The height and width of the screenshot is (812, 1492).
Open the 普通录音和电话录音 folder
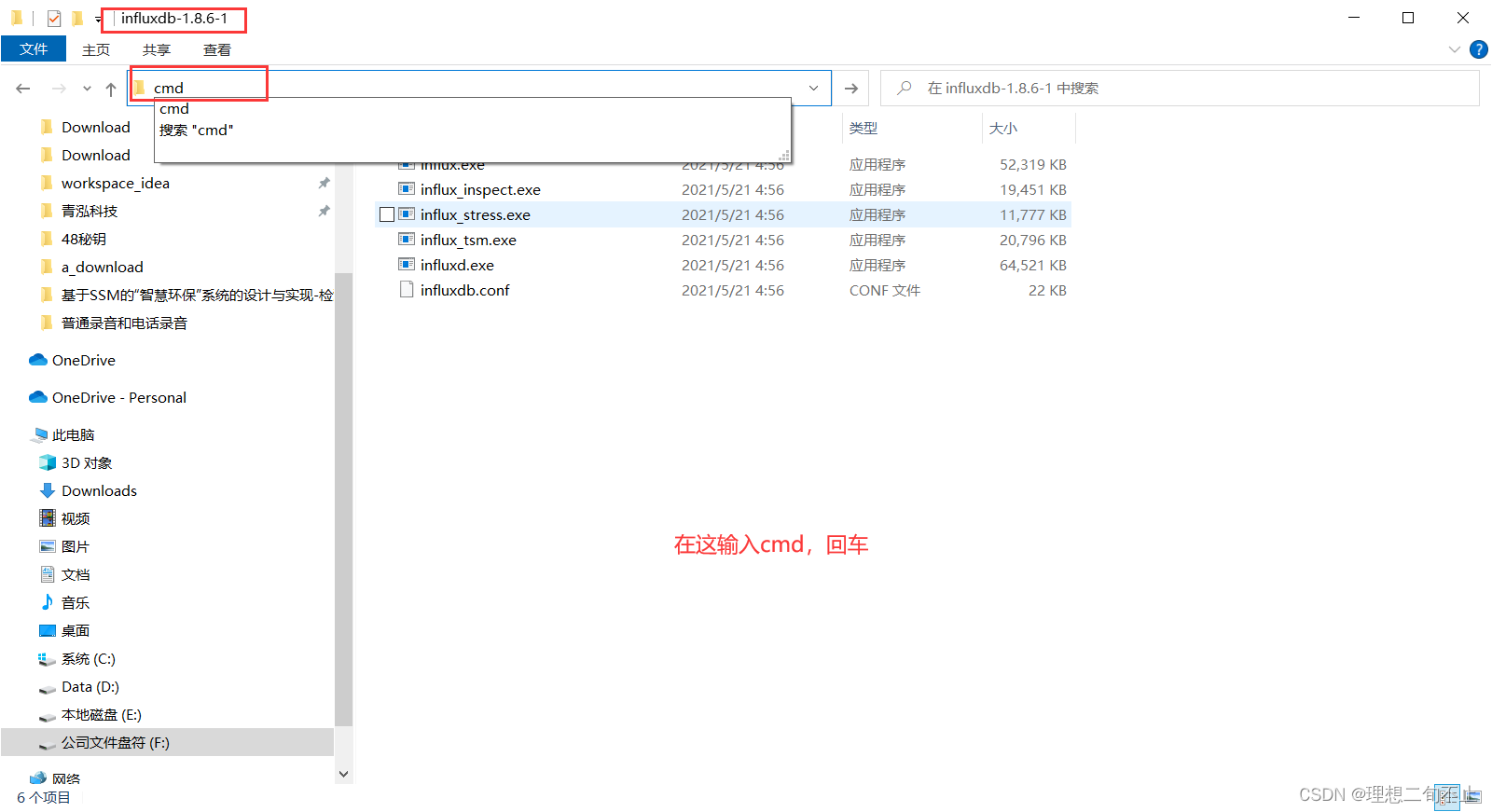click(124, 323)
